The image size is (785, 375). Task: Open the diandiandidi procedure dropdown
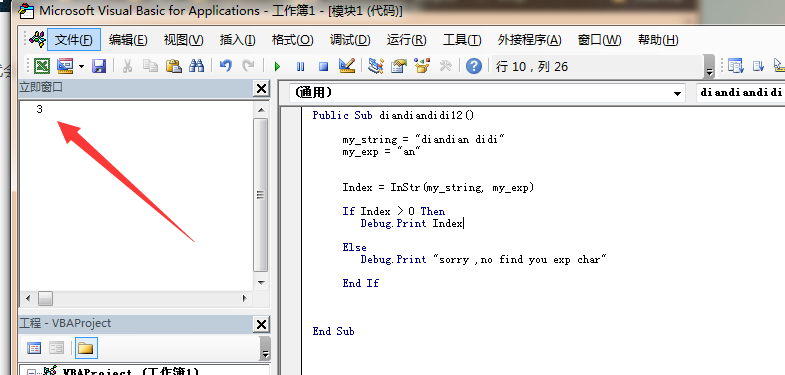[740, 93]
